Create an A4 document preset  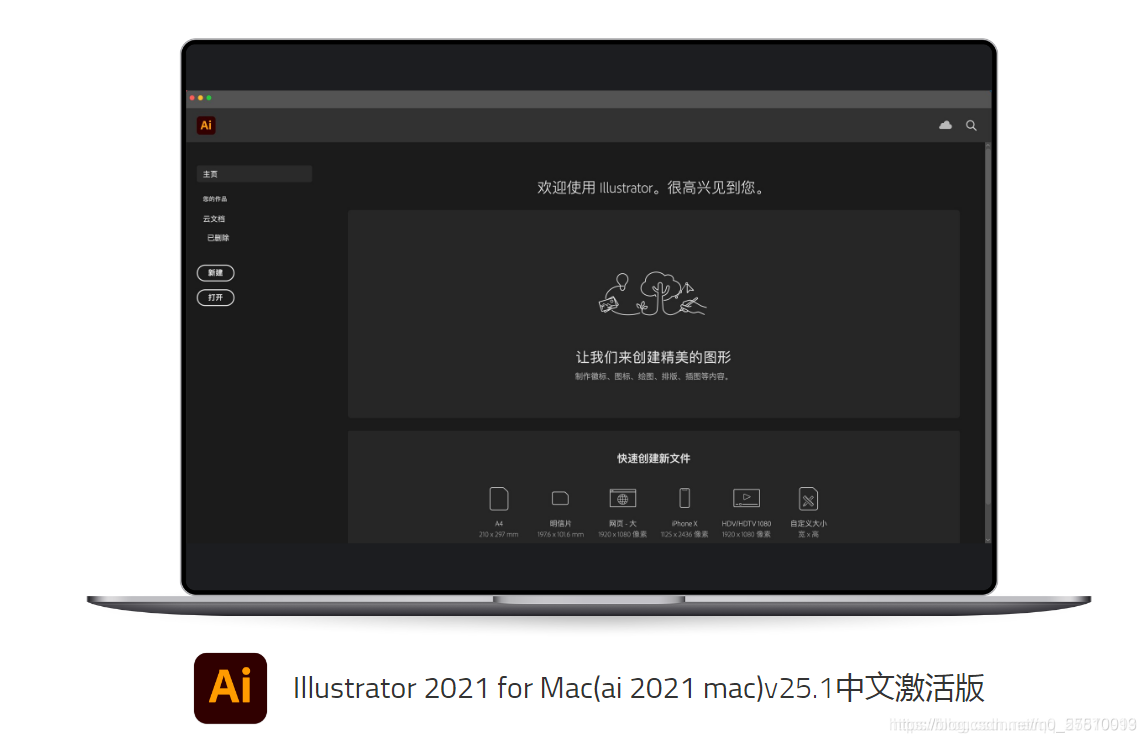(498, 512)
